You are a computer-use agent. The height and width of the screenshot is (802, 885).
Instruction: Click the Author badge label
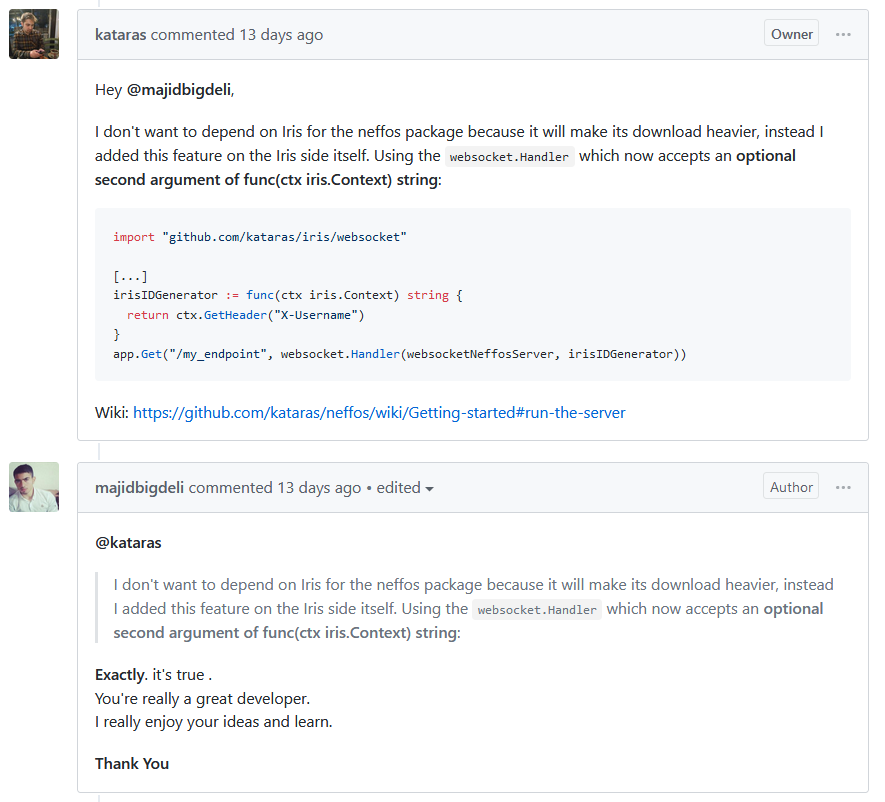pyautogui.click(x=791, y=487)
